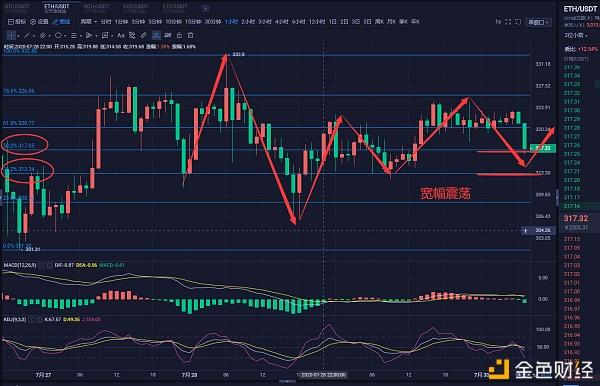Click the large last price 317.32 in order book
The height and width of the screenshot is (386, 600).
576,218
